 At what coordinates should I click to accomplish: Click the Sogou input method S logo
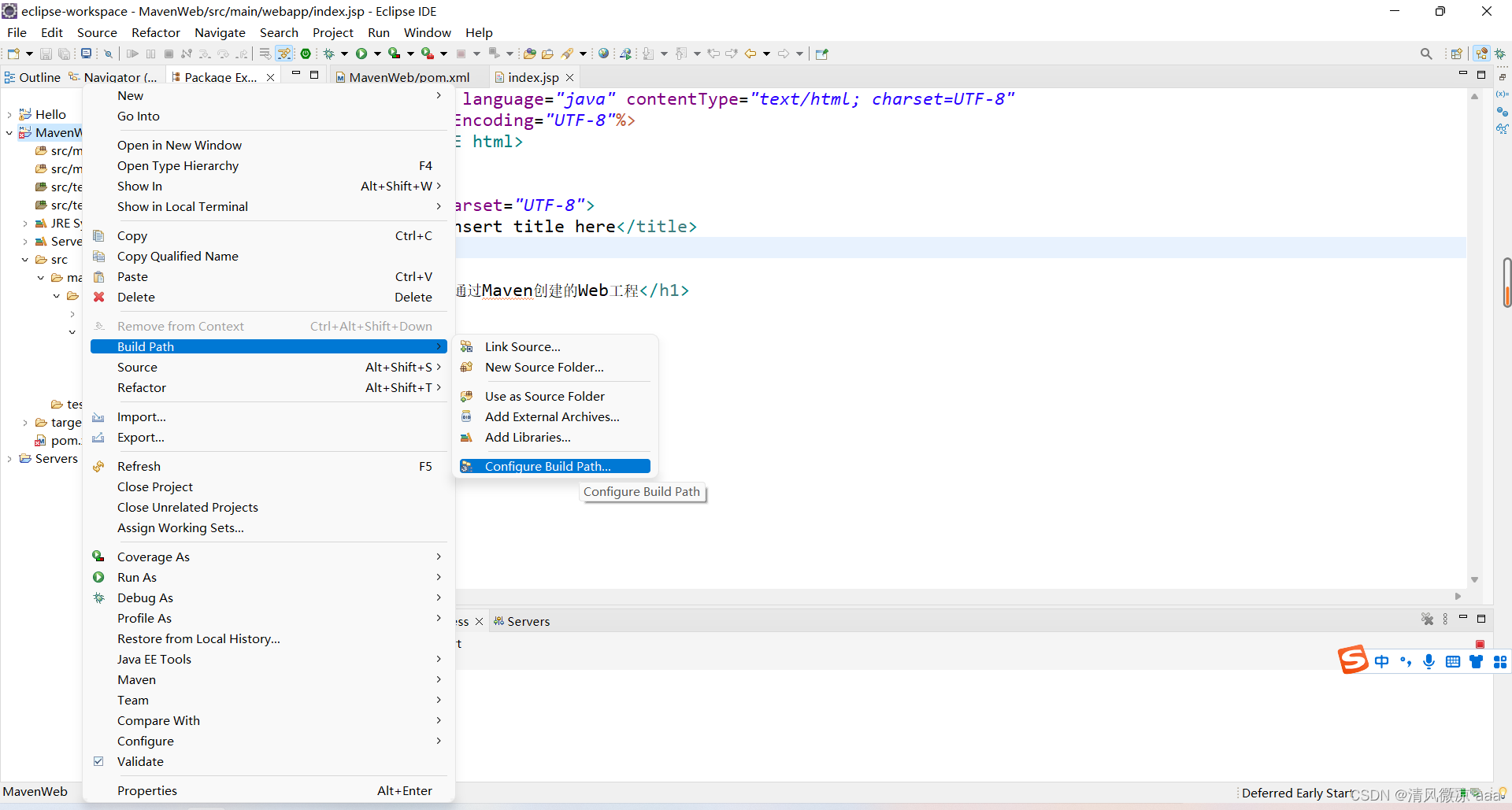[1353, 660]
